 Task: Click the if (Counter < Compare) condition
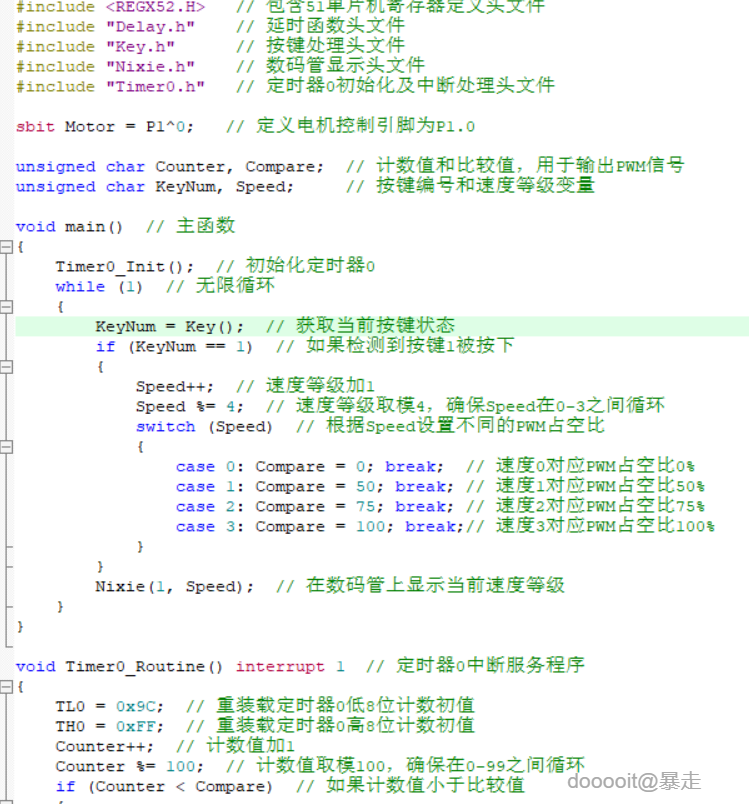(x=164, y=787)
